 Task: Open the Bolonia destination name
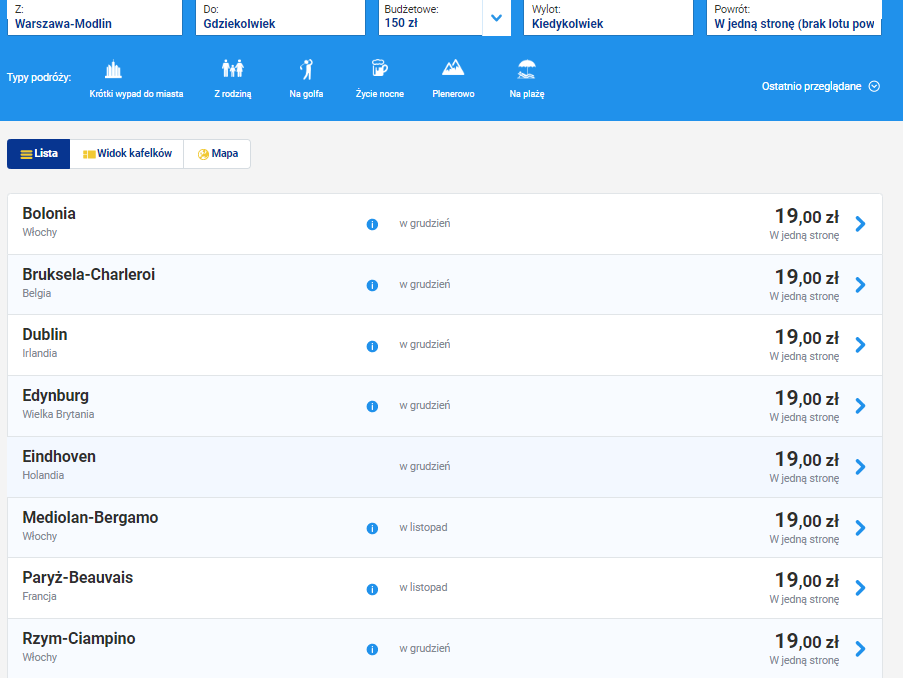49,214
